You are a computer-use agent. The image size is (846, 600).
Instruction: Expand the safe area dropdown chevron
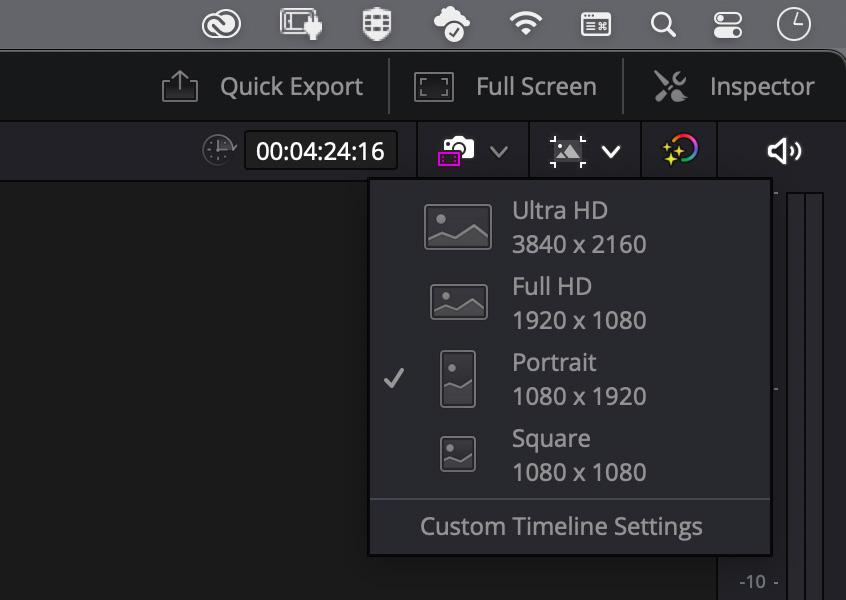(499, 152)
